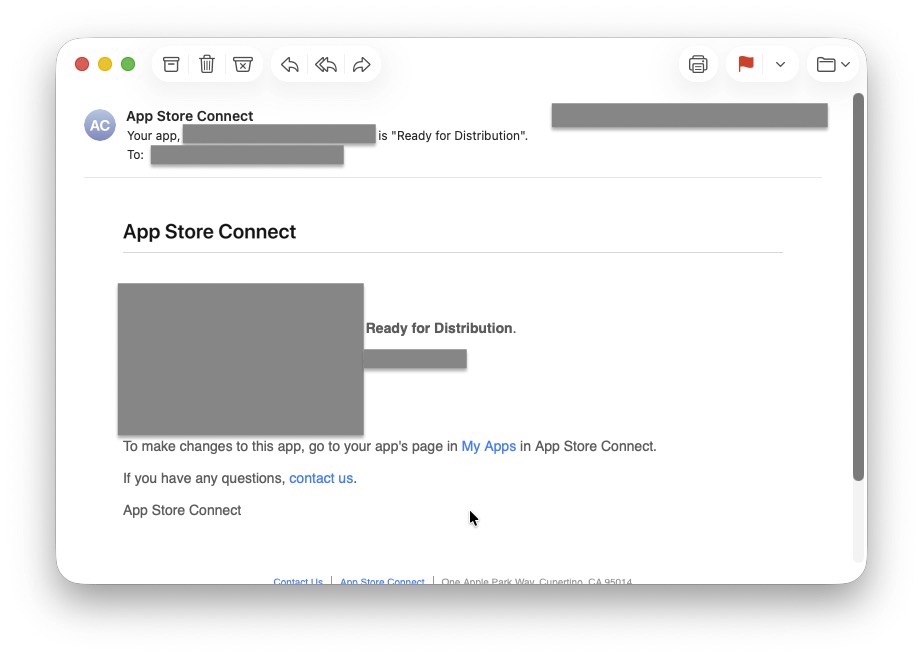The width and height of the screenshot is (923, 658).
Task: Click the vertical scrollbar of the message
Action: pos(859,287)
